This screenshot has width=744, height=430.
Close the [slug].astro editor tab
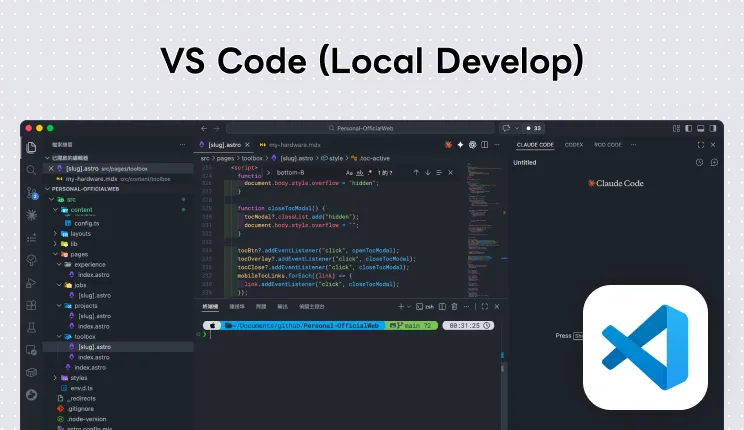coord(247,145)
